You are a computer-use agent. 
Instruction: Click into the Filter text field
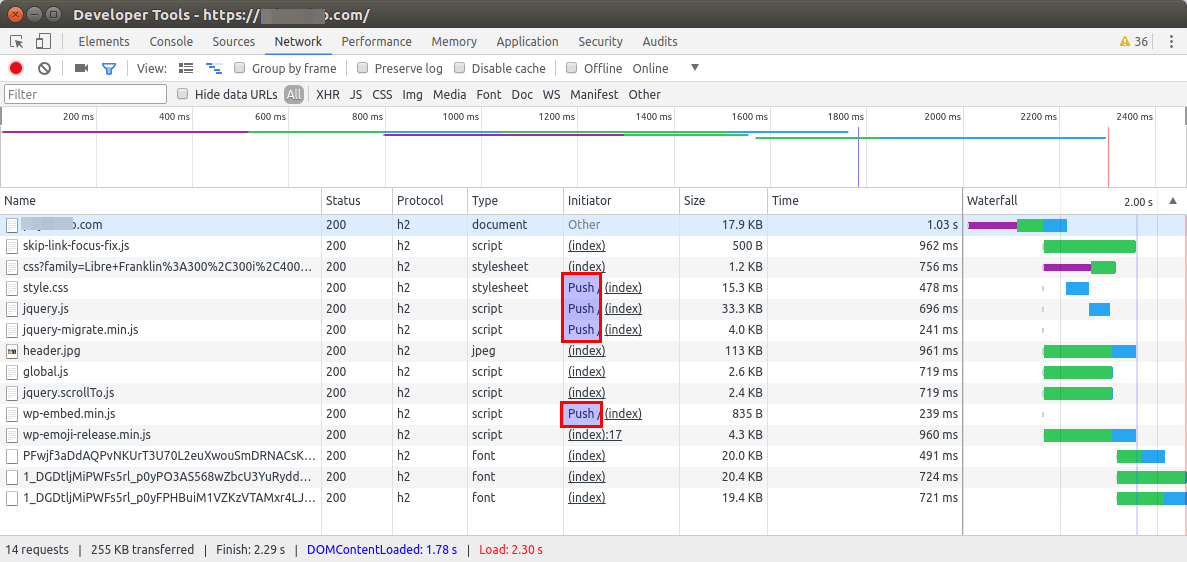[85, 94]
